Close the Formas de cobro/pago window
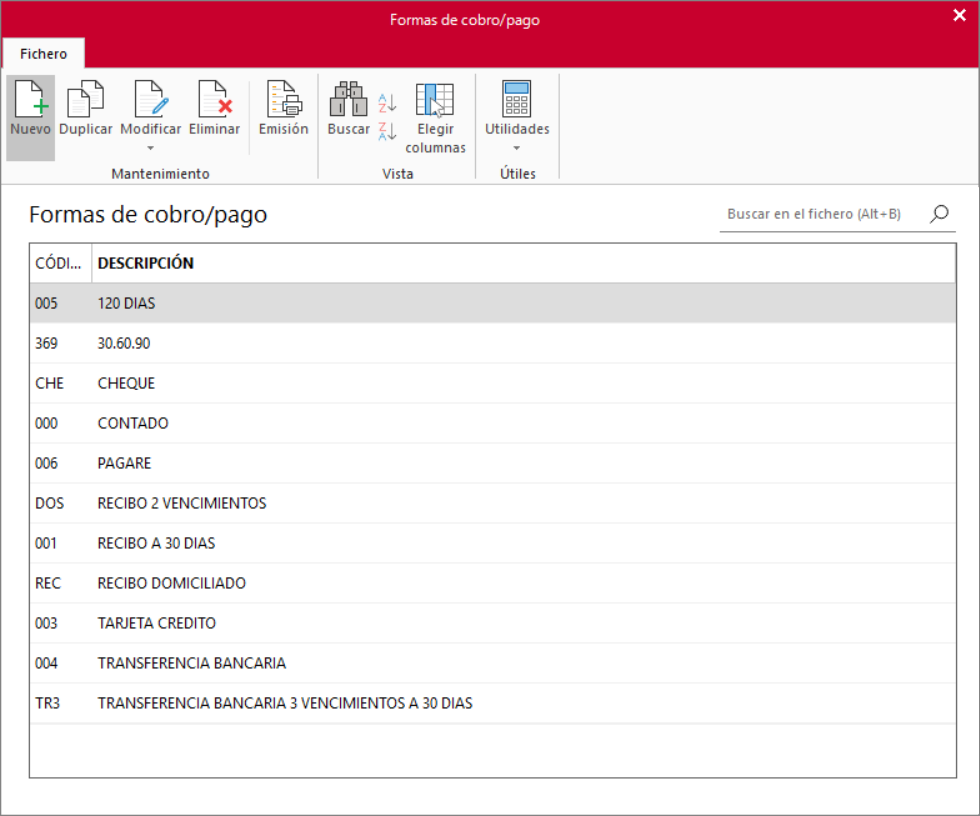980x816 pixels. click(x=959, y=15)
